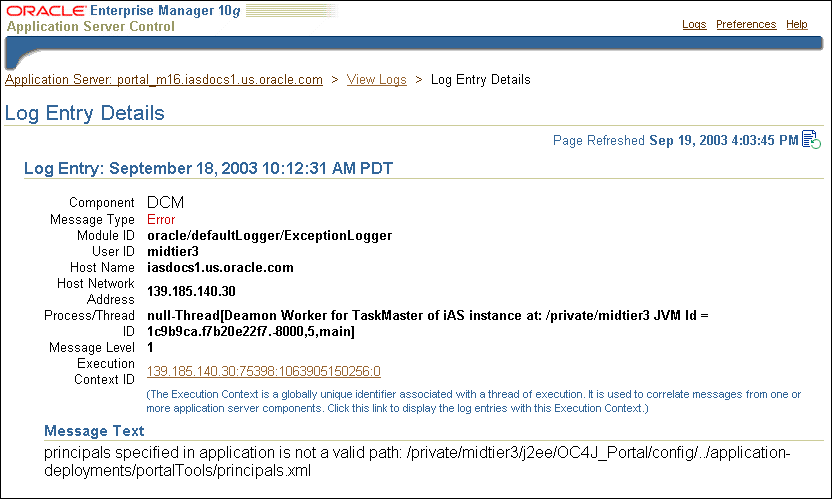This screenshot has width=832, height=499.
Task: Select the Log Entry Details page heading
Action: (85, 113)
